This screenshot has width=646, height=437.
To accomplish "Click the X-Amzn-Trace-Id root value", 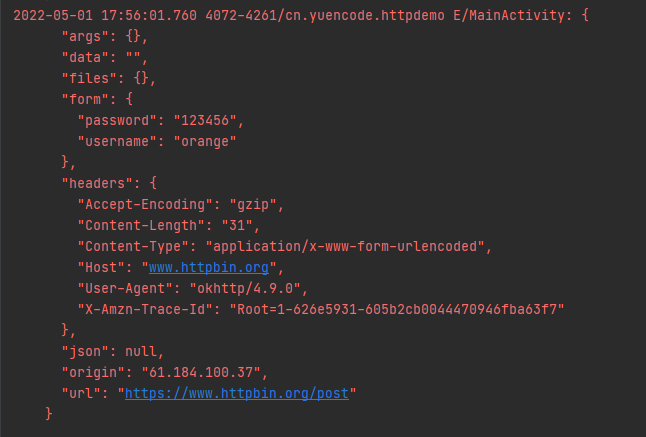I will coord(397,310).
